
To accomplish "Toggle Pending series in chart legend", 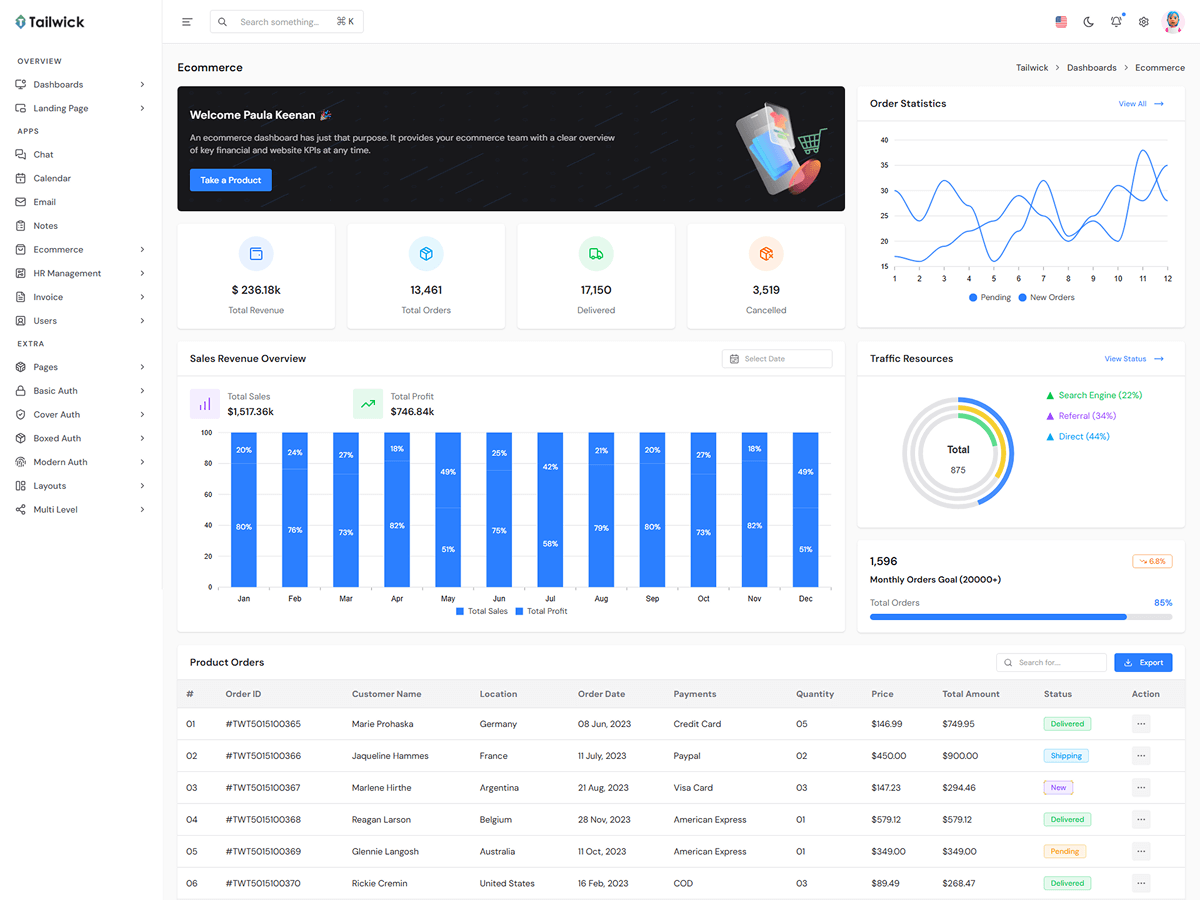I will point(989,297).
